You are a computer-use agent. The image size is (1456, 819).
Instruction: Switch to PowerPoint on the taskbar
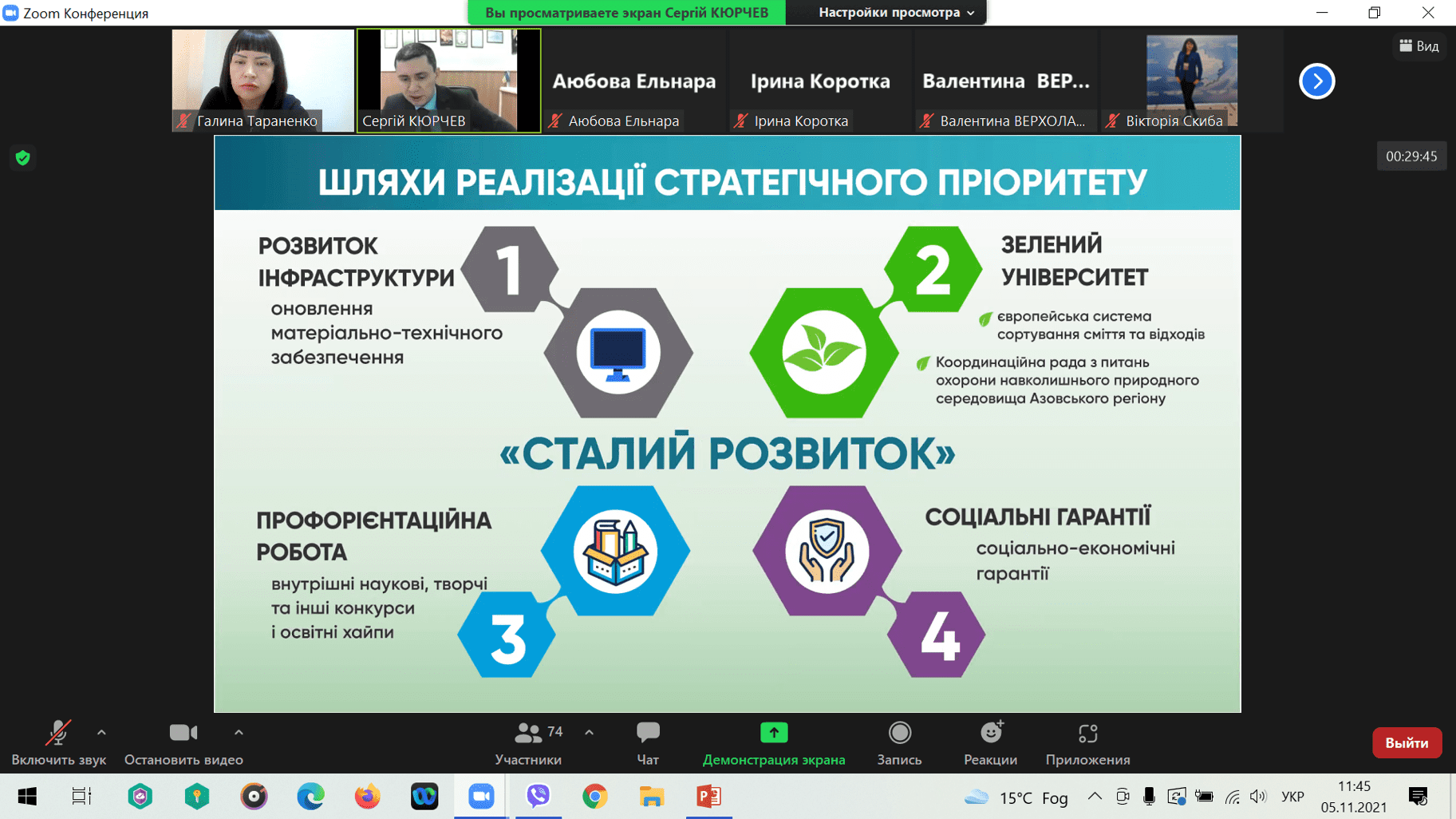(x=708, y=797)
